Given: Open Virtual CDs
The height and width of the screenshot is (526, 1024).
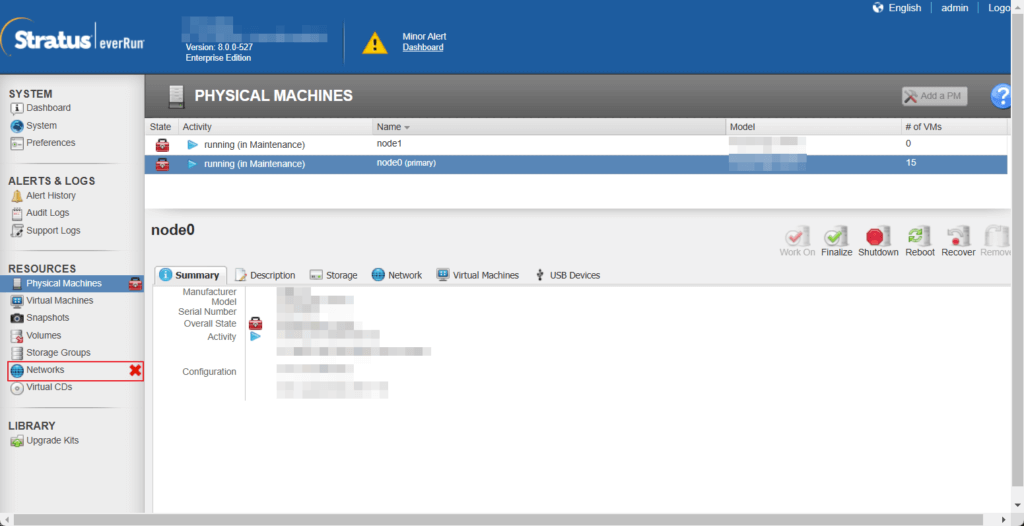Looking at the screenshot, I should pos(41,387).
